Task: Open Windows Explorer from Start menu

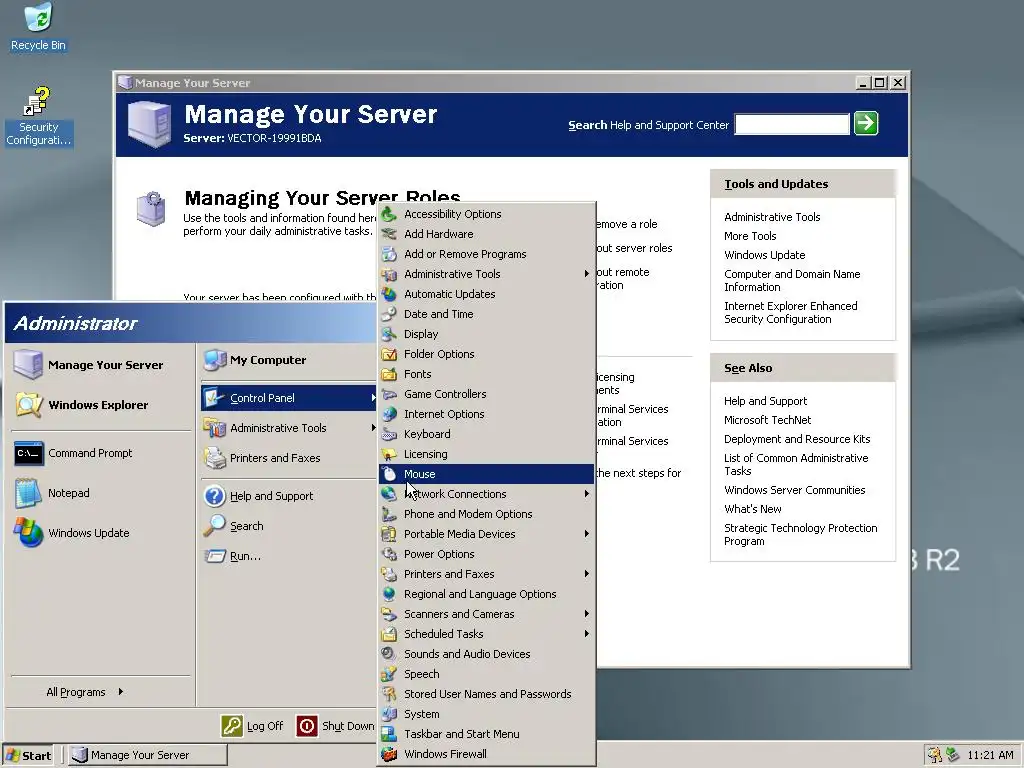Action: [99, 405]
